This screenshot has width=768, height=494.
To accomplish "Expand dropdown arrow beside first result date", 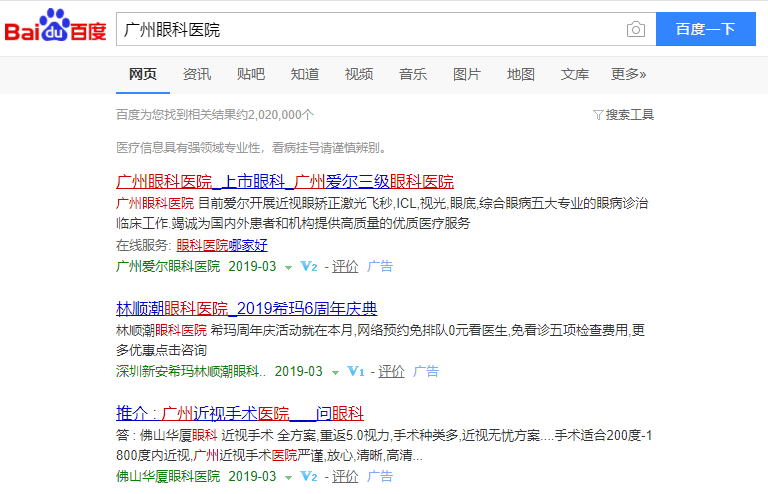I will (x=288, y=267).
